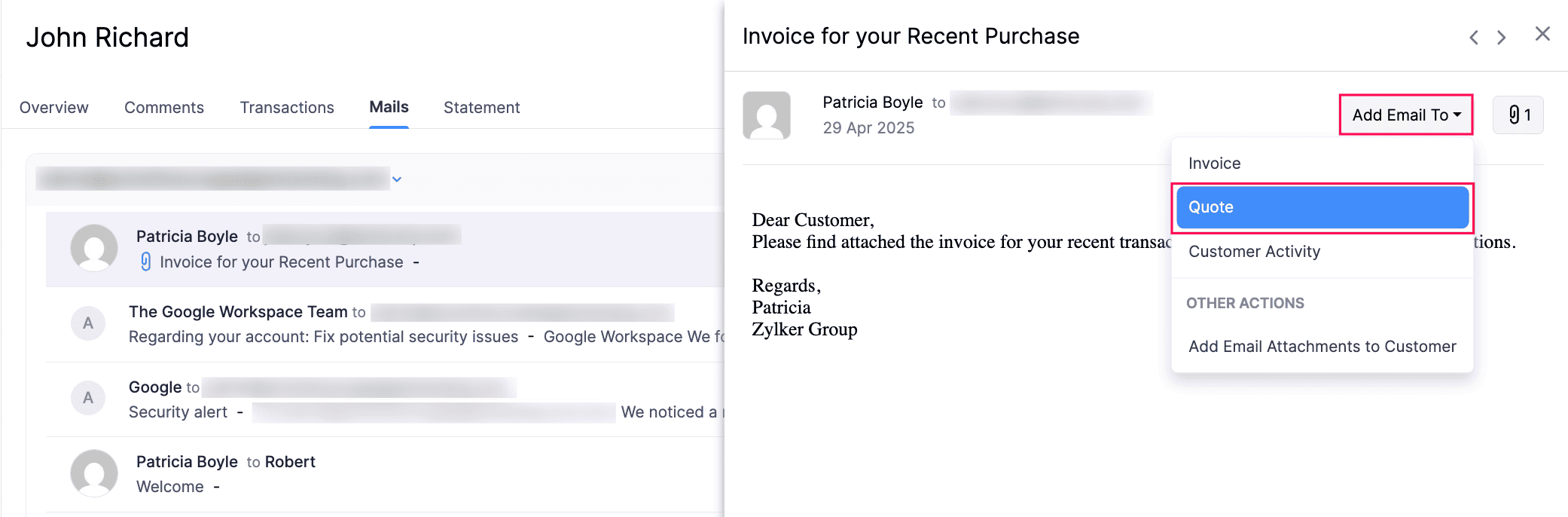Screen dimensions: 1568x517
Task: Expand the blurred mailbox selector chevron
Action: [397, 179]
